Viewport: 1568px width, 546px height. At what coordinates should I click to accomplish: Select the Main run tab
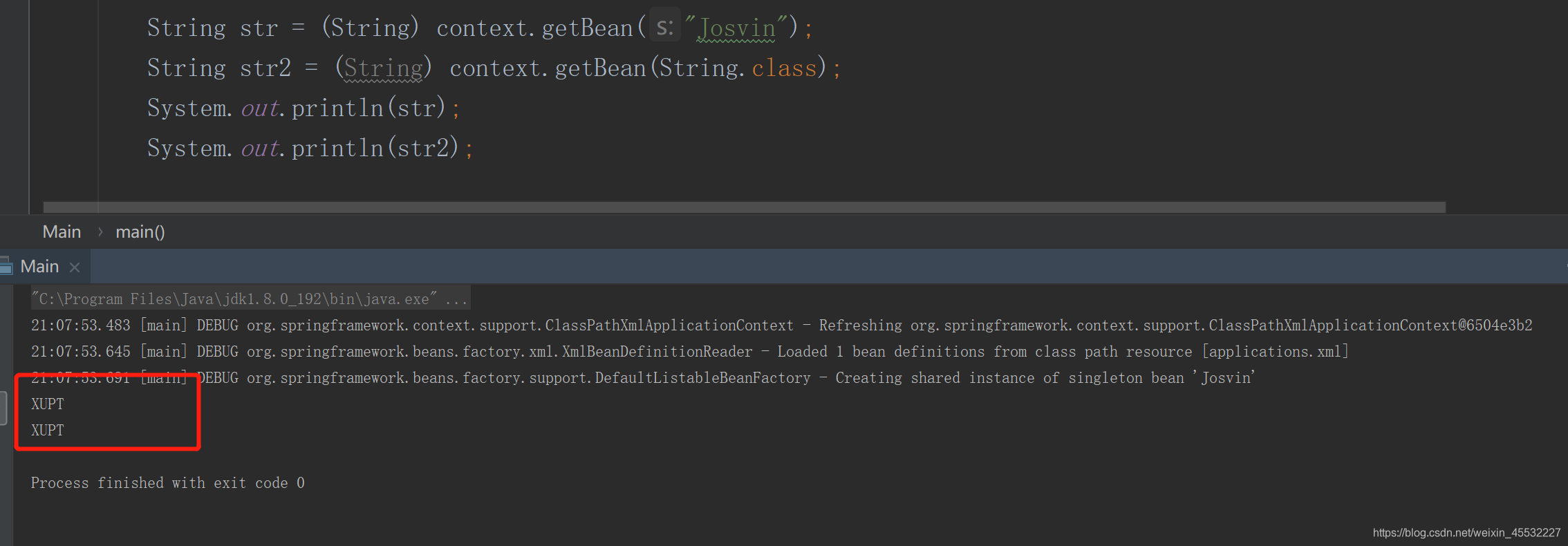[39, 267]
